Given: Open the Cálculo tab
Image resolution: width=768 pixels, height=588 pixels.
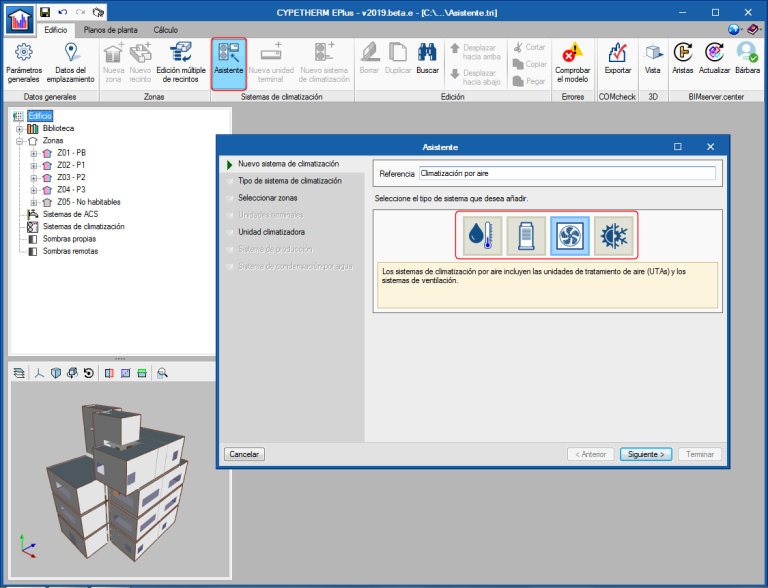Looking at the screenshot, I should 165,30.
